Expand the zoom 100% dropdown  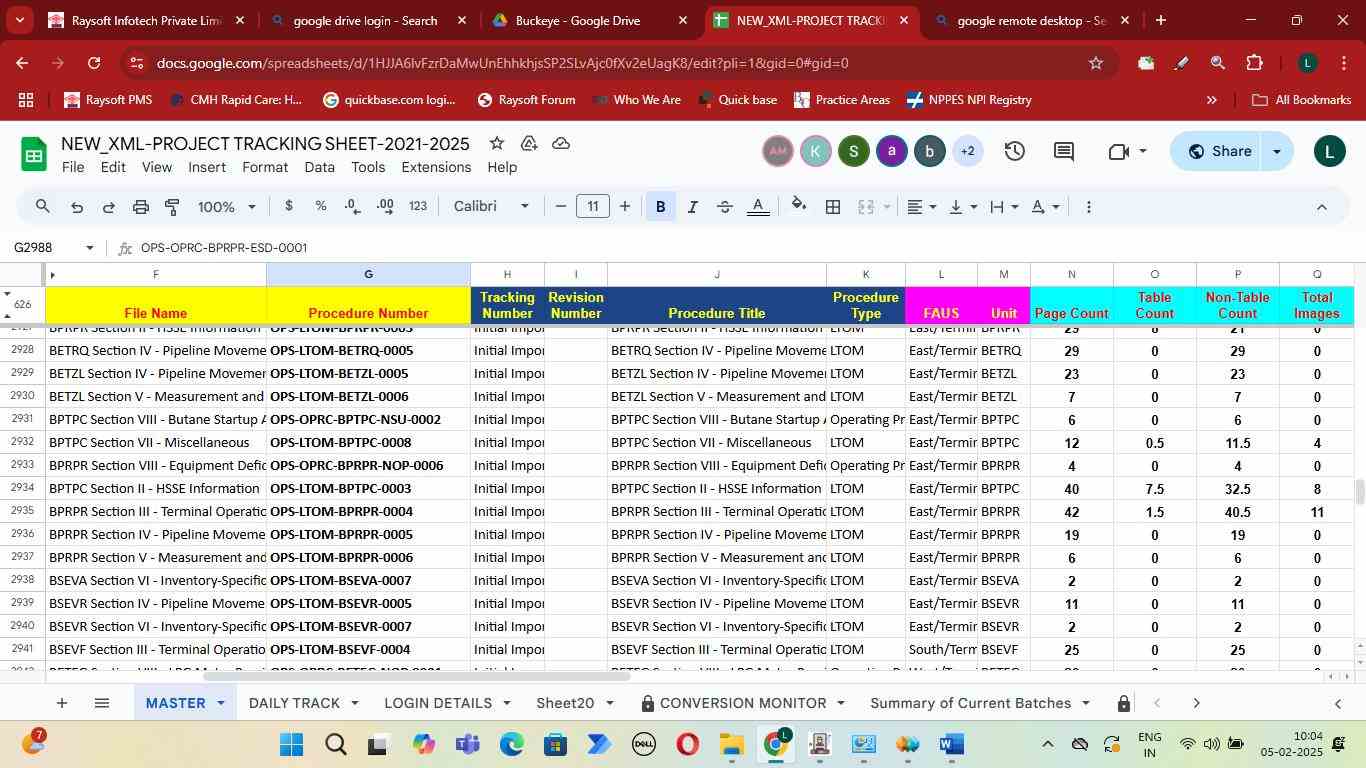pos(226,207)
